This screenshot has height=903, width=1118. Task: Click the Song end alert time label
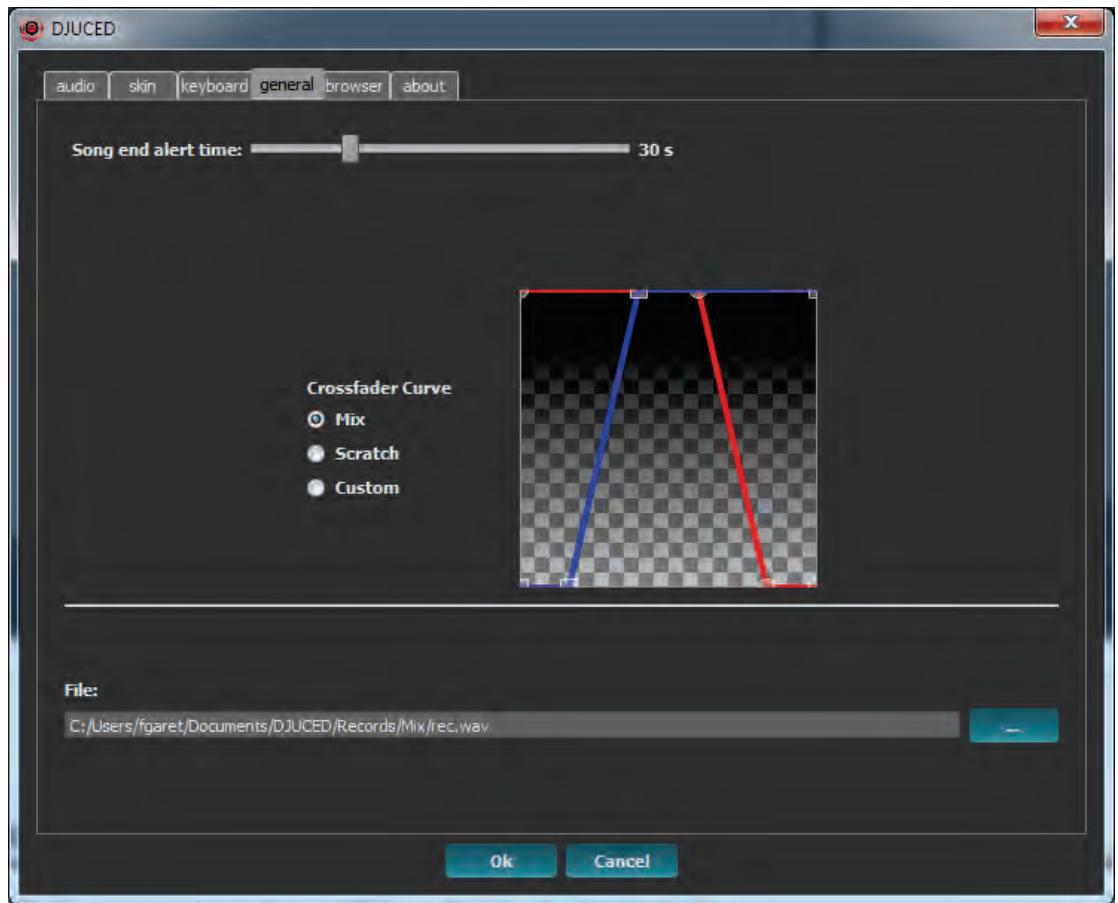click(157, 150)
